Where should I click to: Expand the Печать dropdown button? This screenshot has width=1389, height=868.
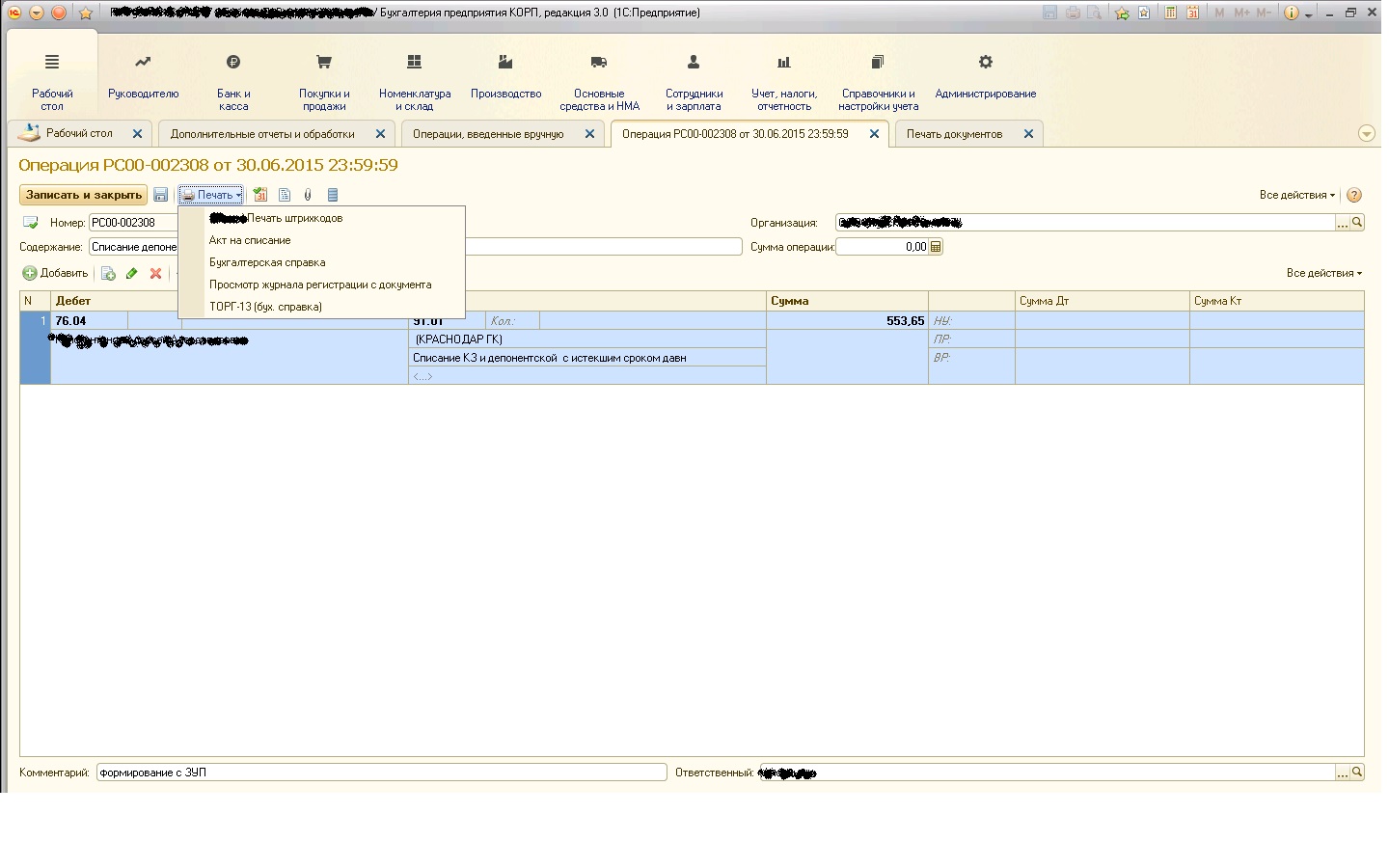211,195
